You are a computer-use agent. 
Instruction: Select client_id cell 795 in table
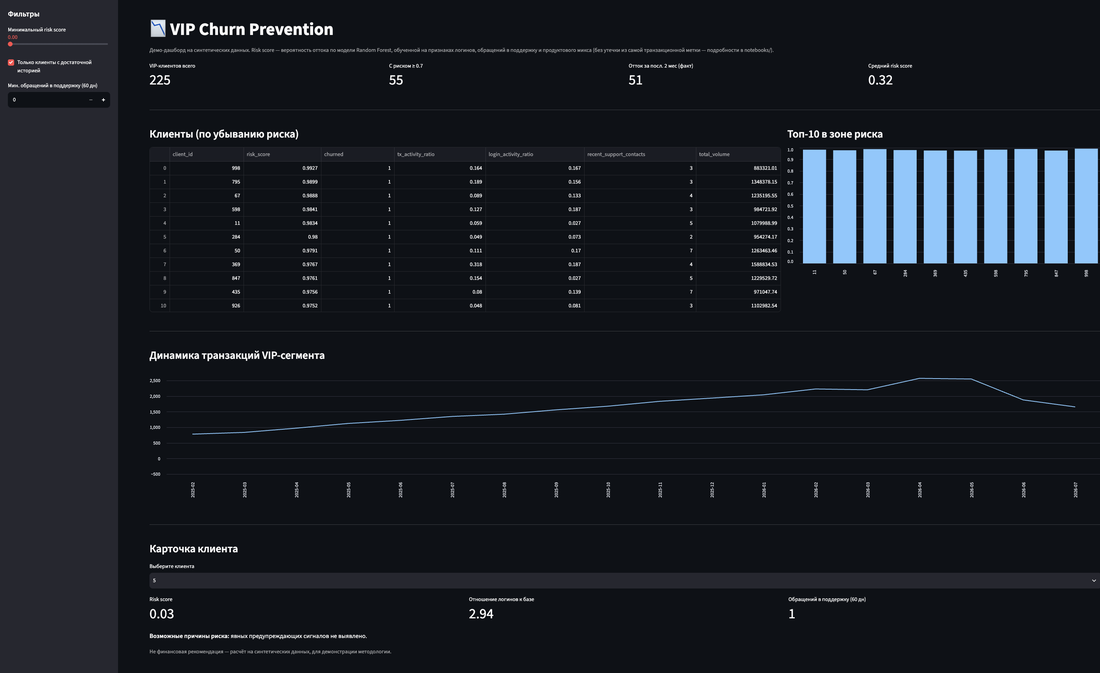coord(206,182)
